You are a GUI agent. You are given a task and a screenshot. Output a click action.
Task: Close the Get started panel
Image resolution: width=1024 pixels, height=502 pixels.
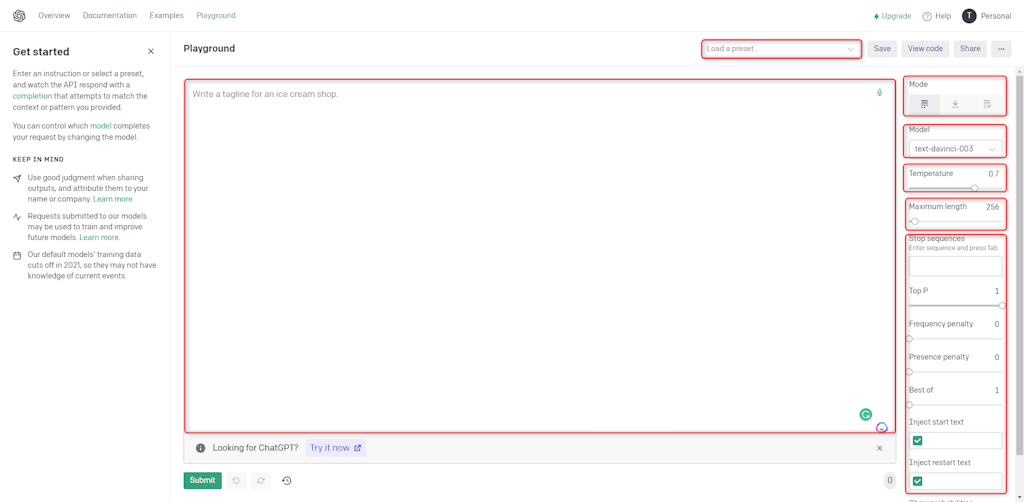pos(151,51)
